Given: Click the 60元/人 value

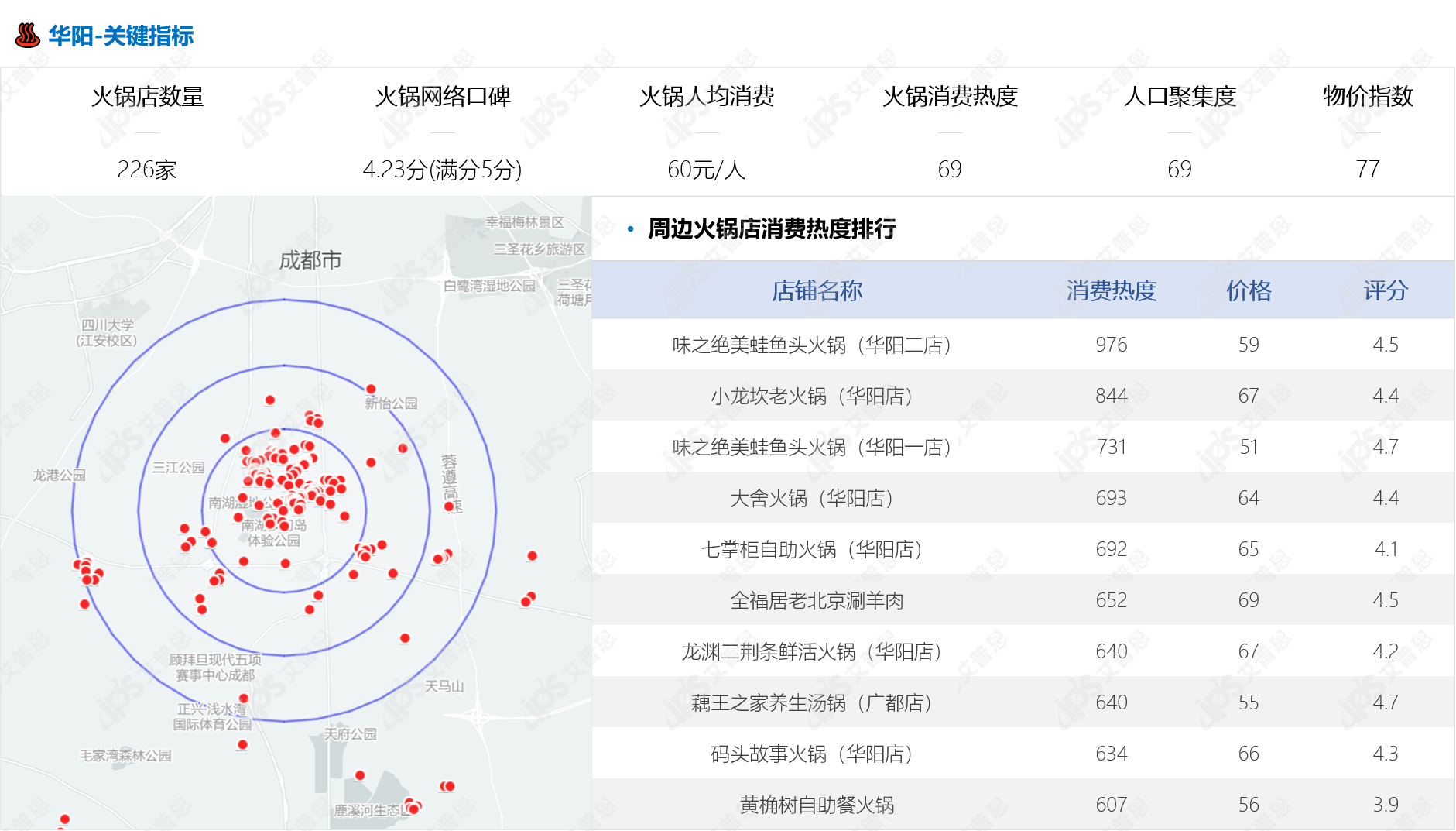Looking at the screenshot, I should [x=707, y=169].
